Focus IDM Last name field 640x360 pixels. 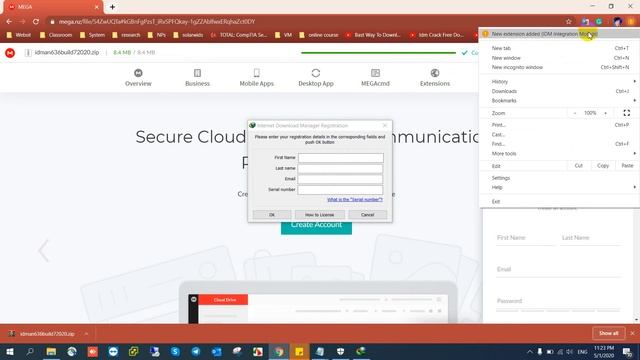(341, 168)
